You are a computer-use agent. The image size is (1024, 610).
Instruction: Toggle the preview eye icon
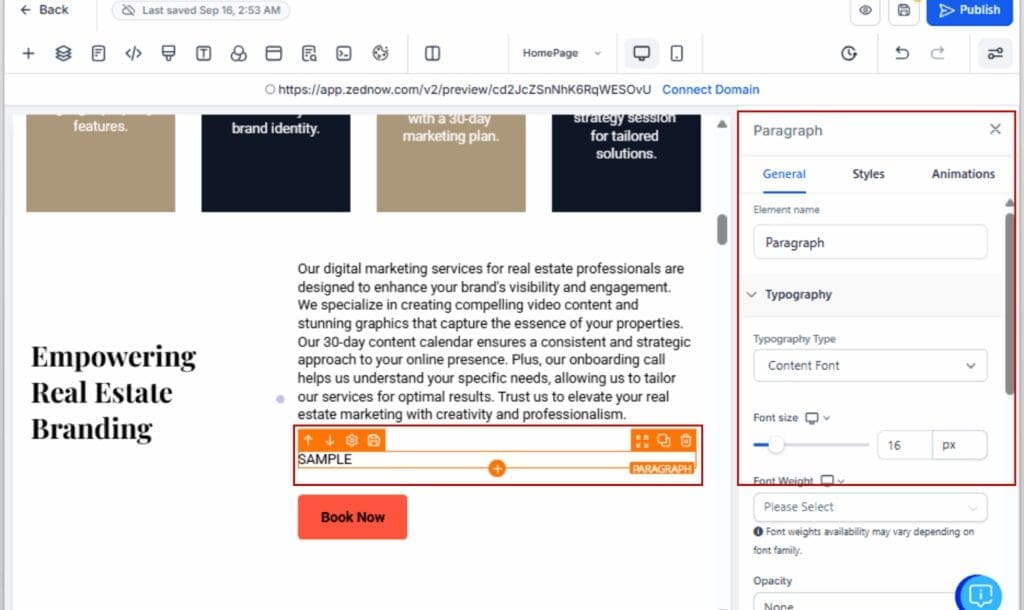tap(866, 11)
